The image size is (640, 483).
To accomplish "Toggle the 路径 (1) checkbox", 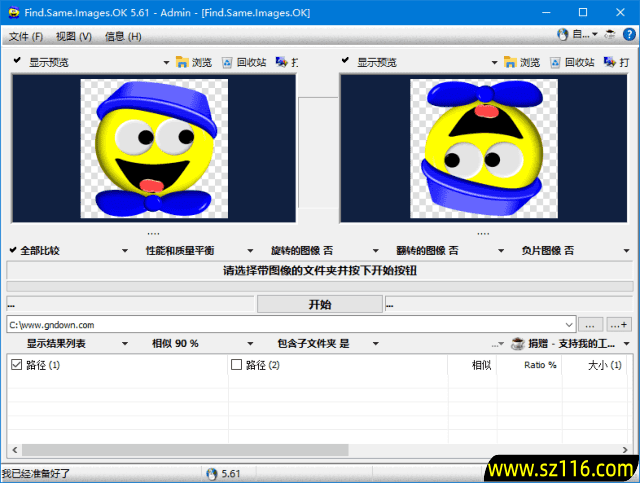I will pyautogui.click(x=16, y=365).
